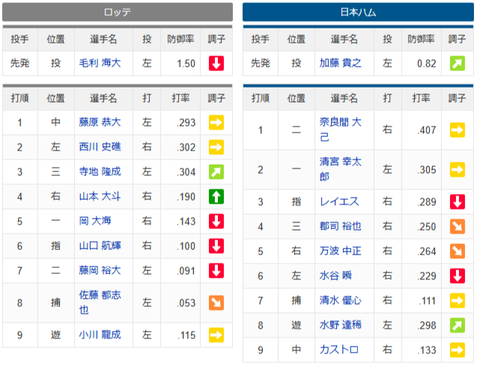480x366 pixels.
Task: Click batting average .298
Action: (427, 325)
